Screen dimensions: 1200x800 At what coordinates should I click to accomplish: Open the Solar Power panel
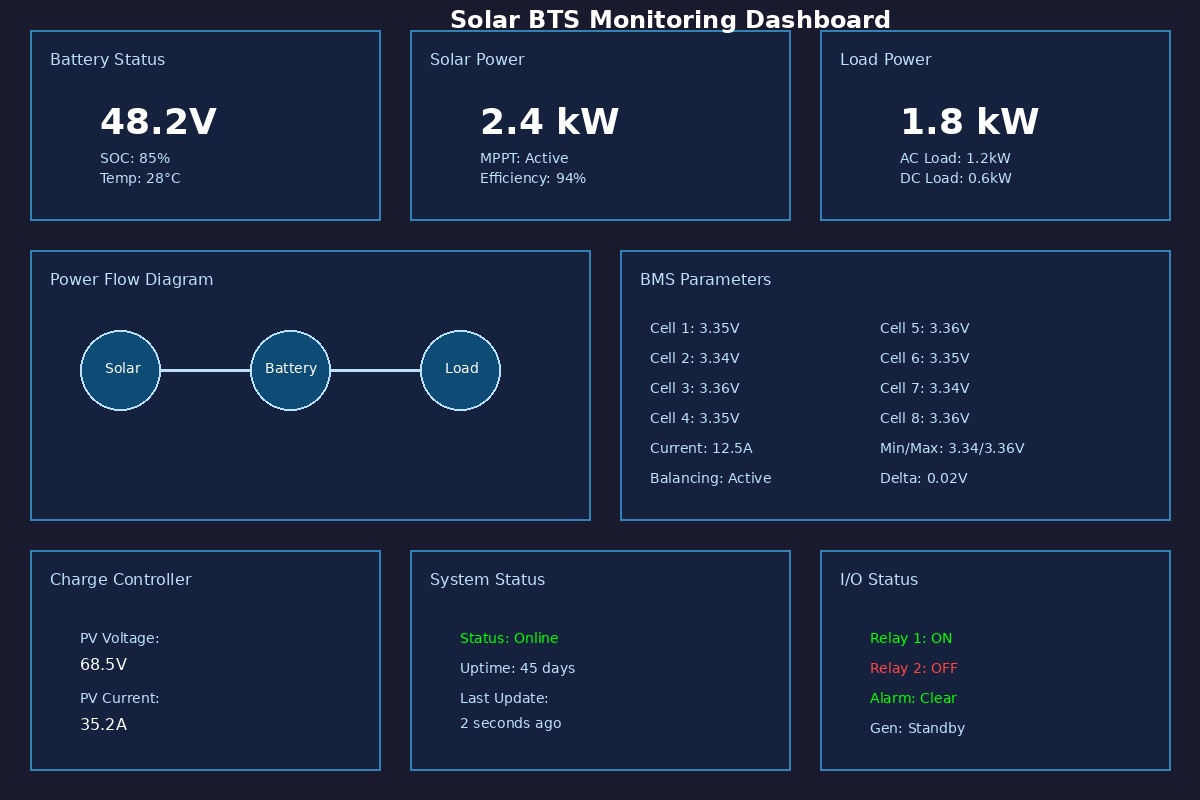(477, 60)
